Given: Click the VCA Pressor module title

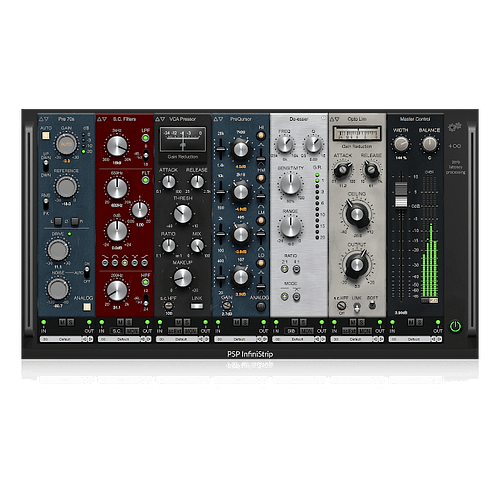Looking at the screenshot, I should tap(183, 119).
